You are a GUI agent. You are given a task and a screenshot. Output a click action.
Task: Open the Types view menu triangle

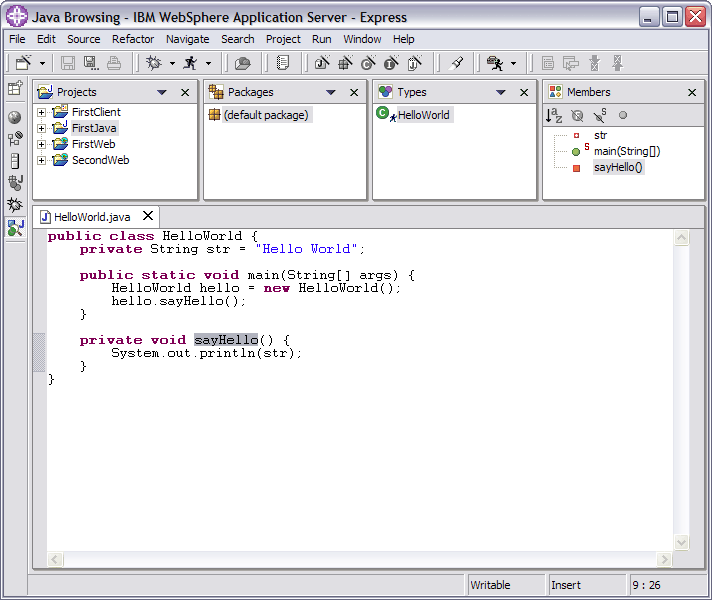coord(500,93)
